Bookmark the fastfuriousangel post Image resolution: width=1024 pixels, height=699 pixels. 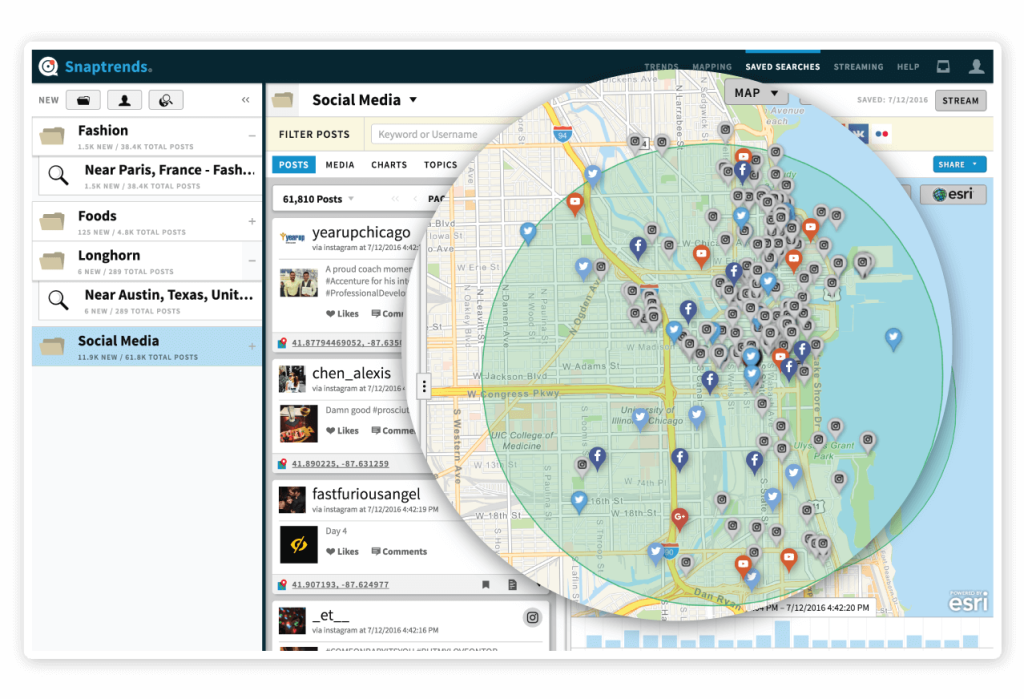486,584
